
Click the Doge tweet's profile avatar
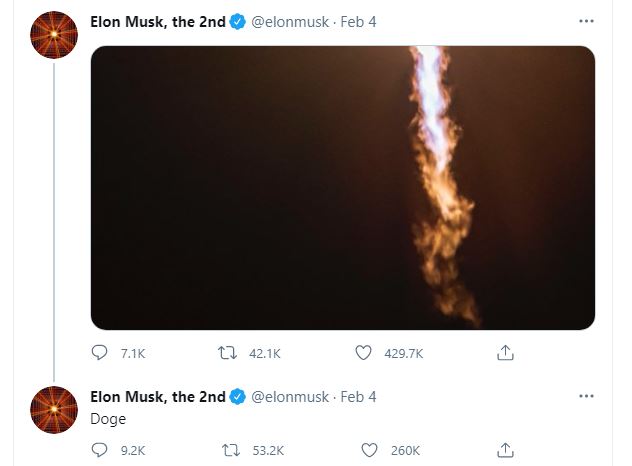click(54, 410)
